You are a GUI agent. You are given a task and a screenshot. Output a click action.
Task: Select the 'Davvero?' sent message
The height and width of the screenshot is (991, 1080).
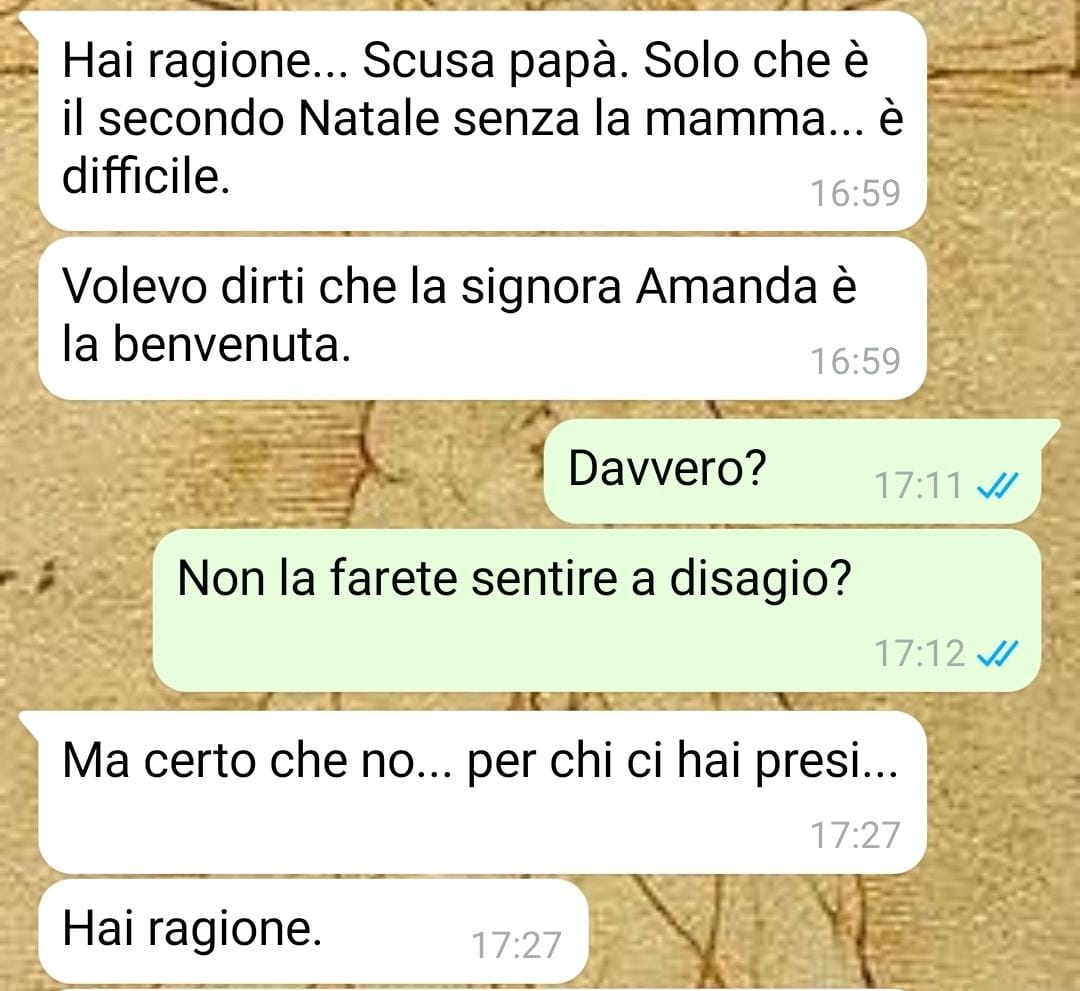(x=792, y=472)
